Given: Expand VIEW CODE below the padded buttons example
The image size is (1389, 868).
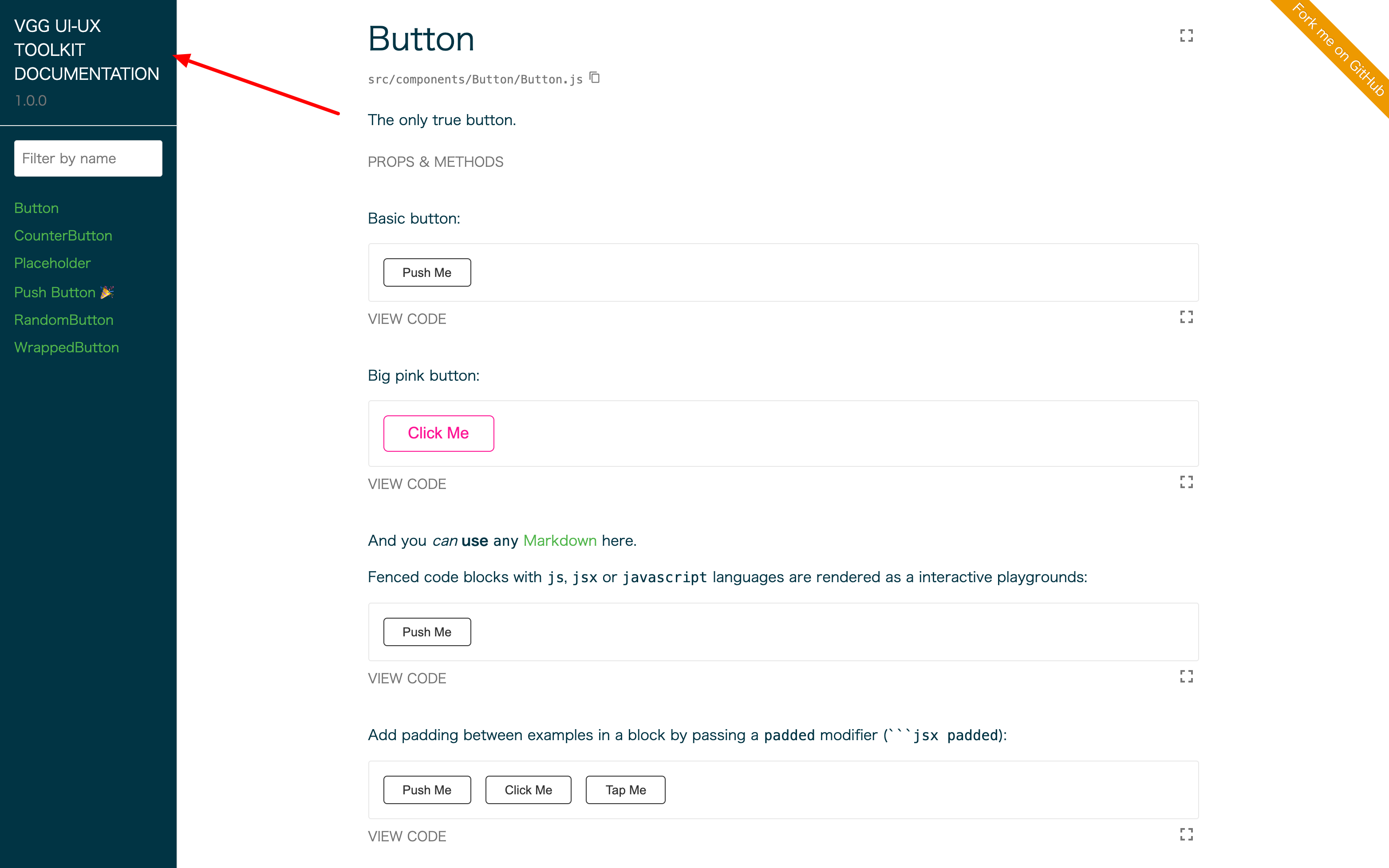Looking at the screenshot, I should coord(407,836).
